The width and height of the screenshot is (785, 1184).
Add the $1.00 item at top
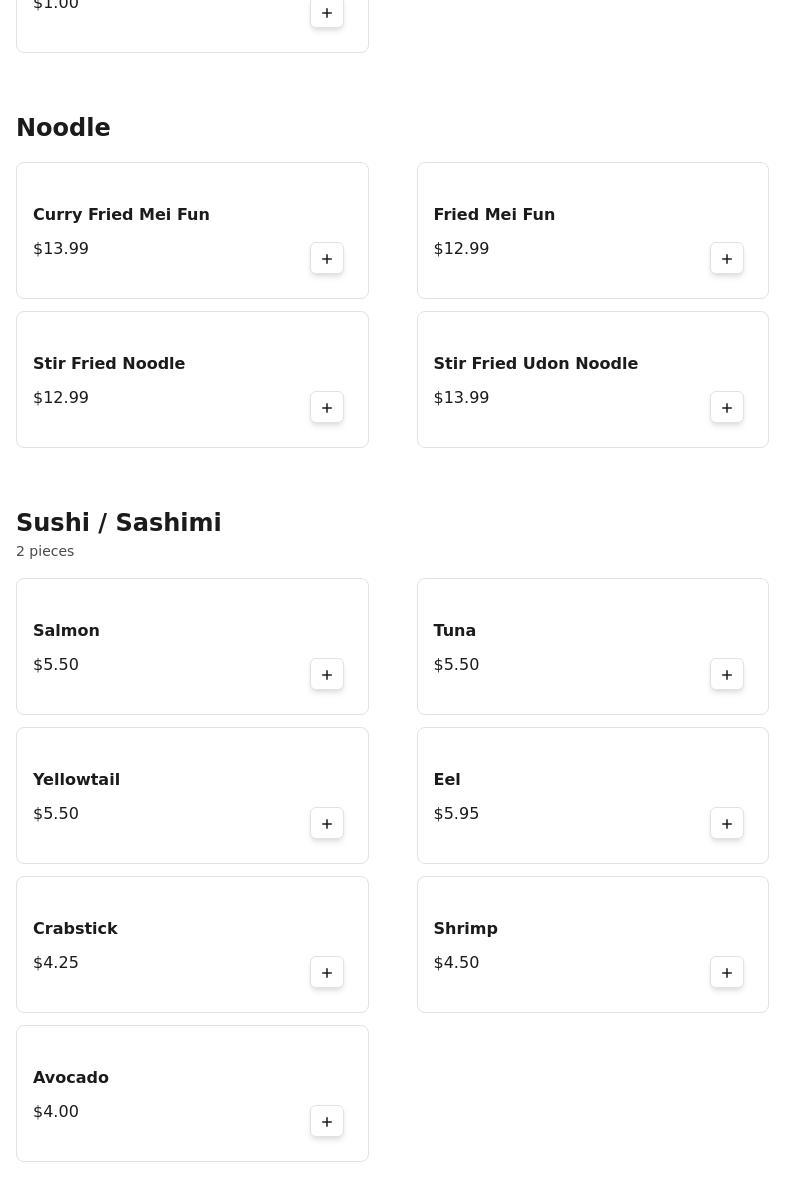coord(327,13)
